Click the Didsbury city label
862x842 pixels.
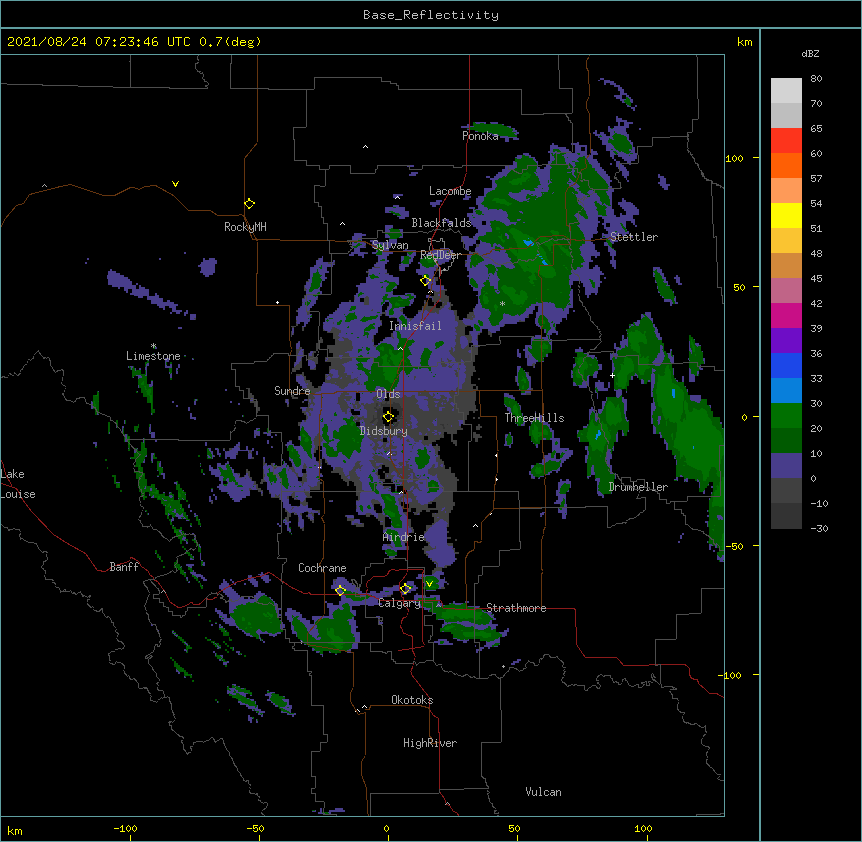(383, 431)
